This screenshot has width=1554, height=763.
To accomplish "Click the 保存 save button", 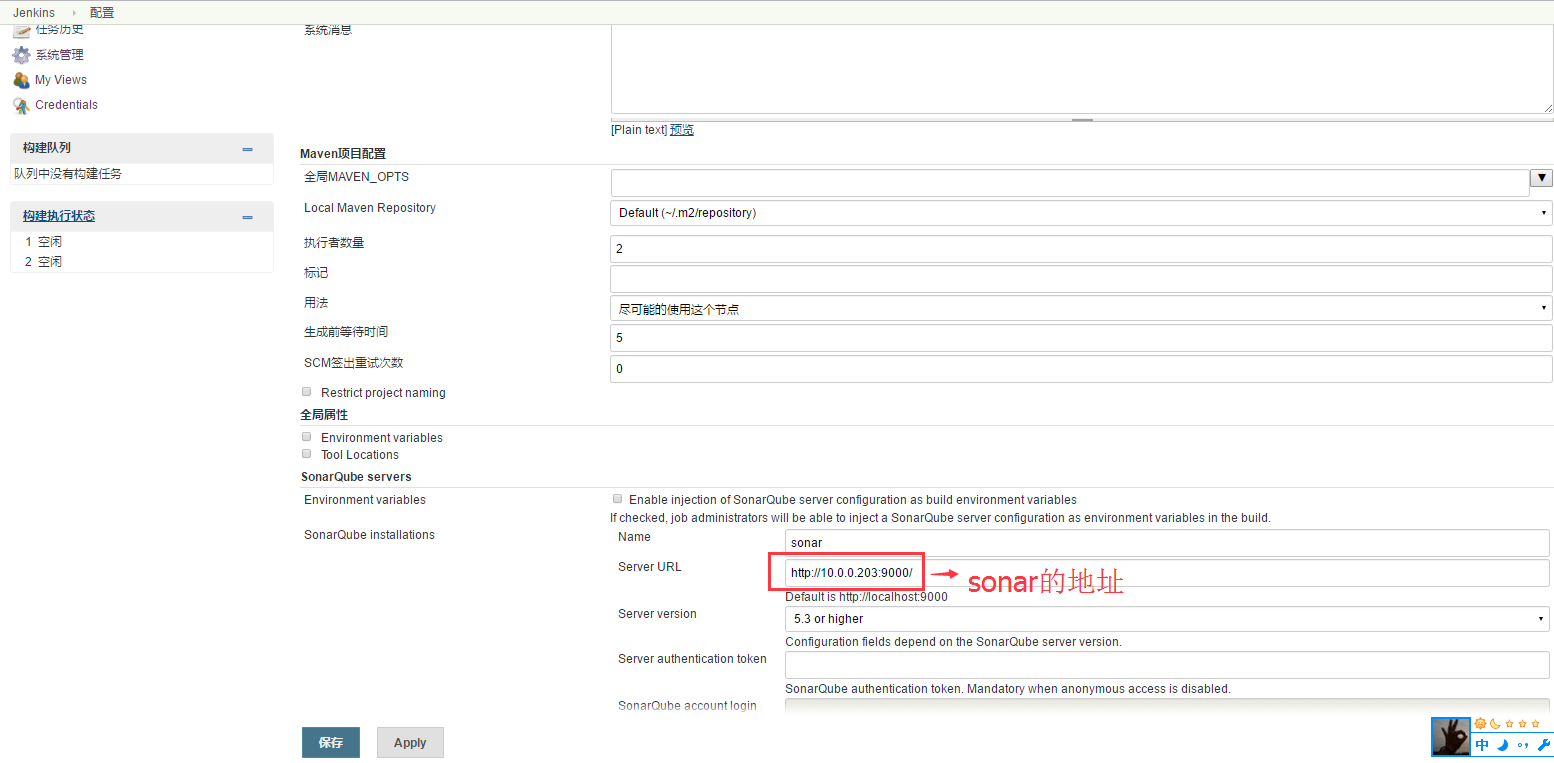I will click(x=331, y=742).
